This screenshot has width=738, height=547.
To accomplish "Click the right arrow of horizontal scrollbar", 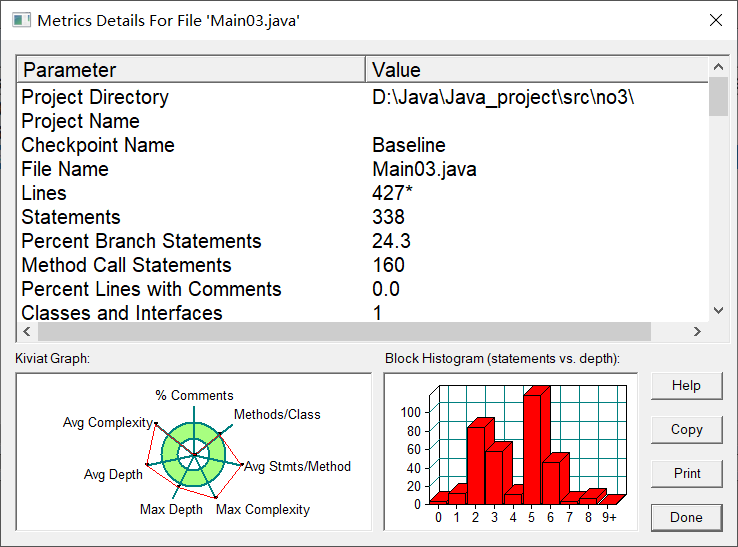I will coord(697,331).
